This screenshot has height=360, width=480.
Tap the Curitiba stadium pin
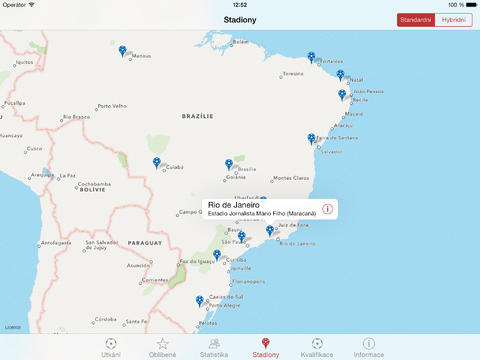tap(217, 255)
